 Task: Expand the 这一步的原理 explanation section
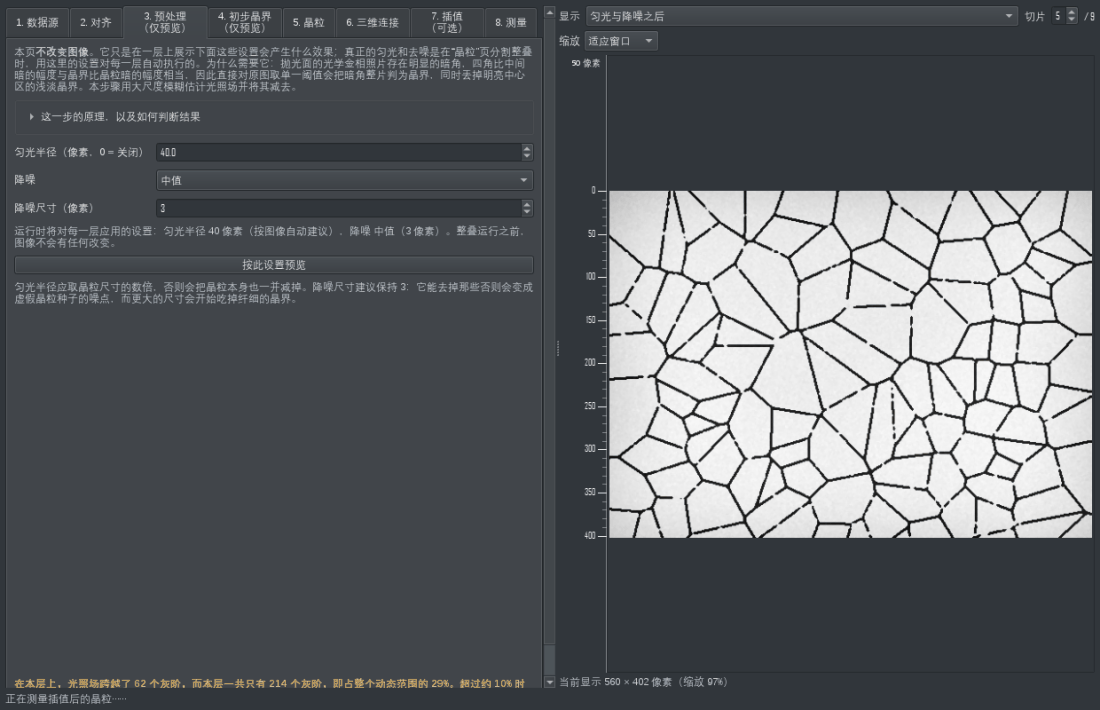coord(274,117)
